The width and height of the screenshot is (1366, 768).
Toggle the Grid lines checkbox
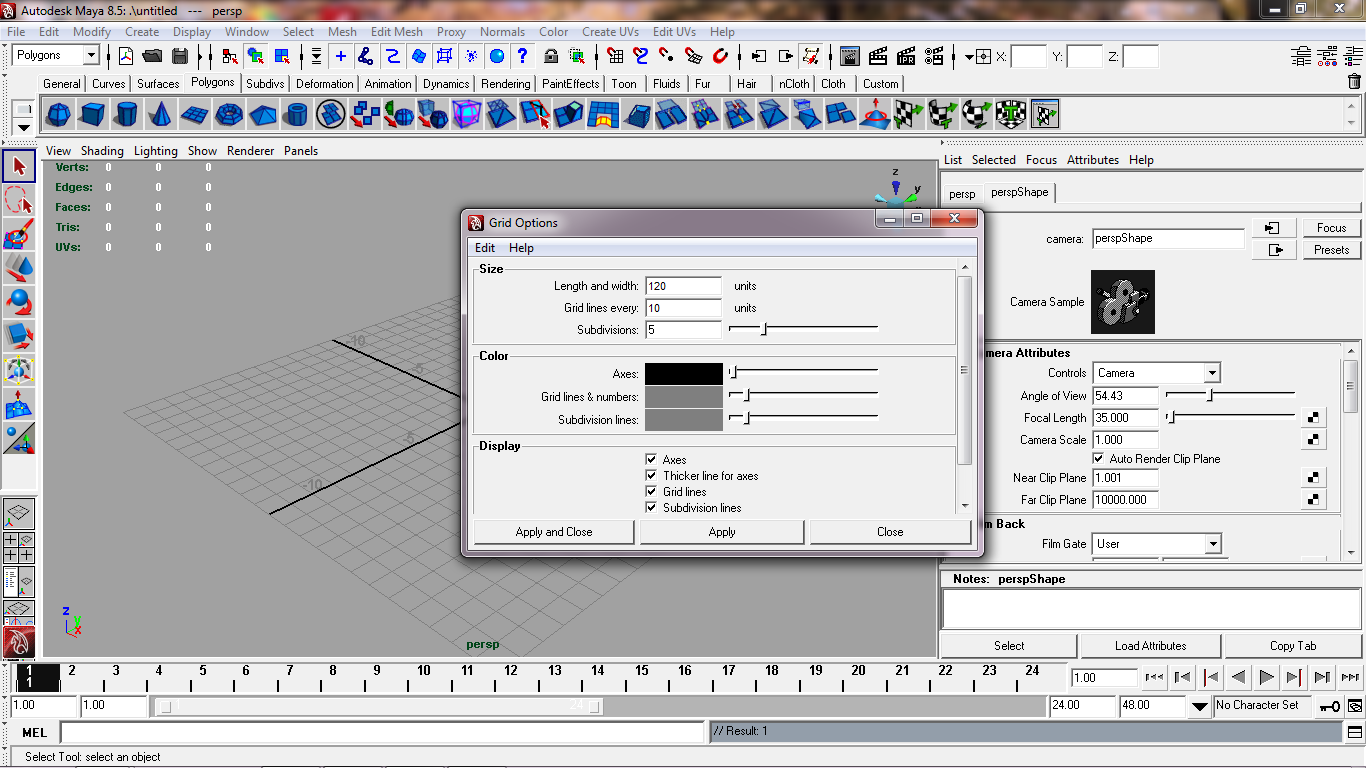pyautogui.click(x=651, y=492)
